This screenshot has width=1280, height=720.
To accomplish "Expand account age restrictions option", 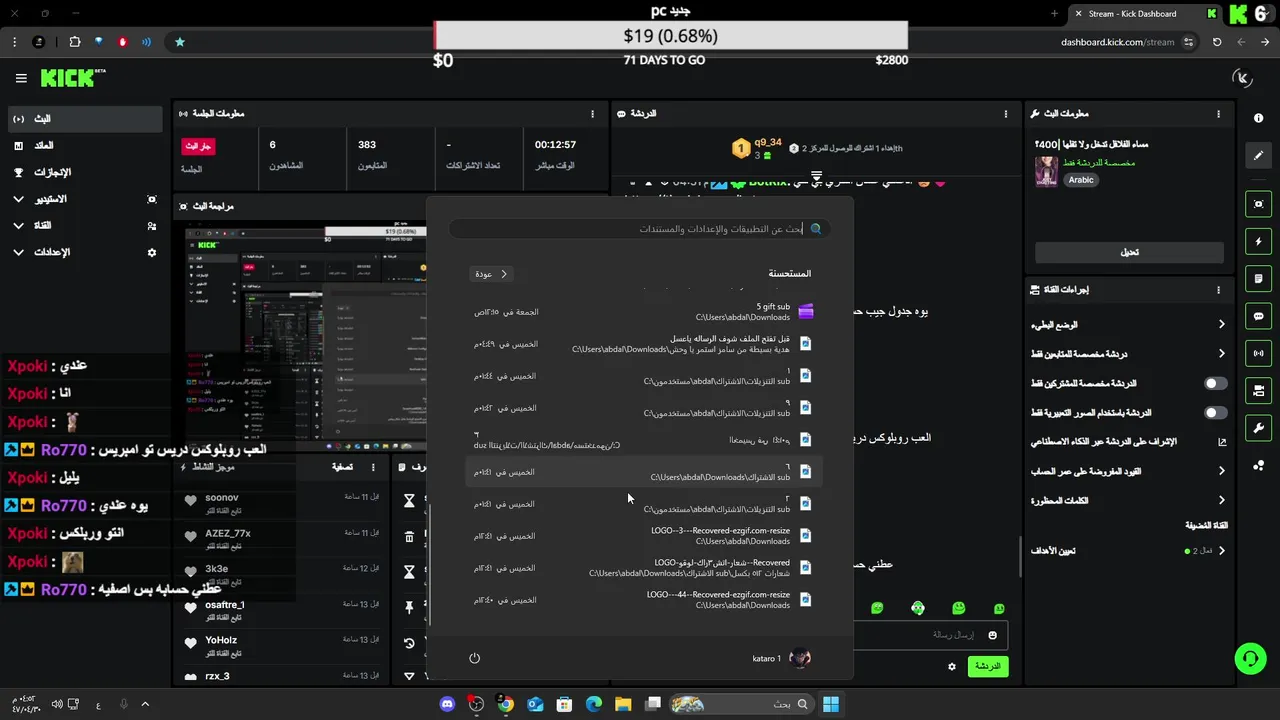I will [x=1129, y=471].
